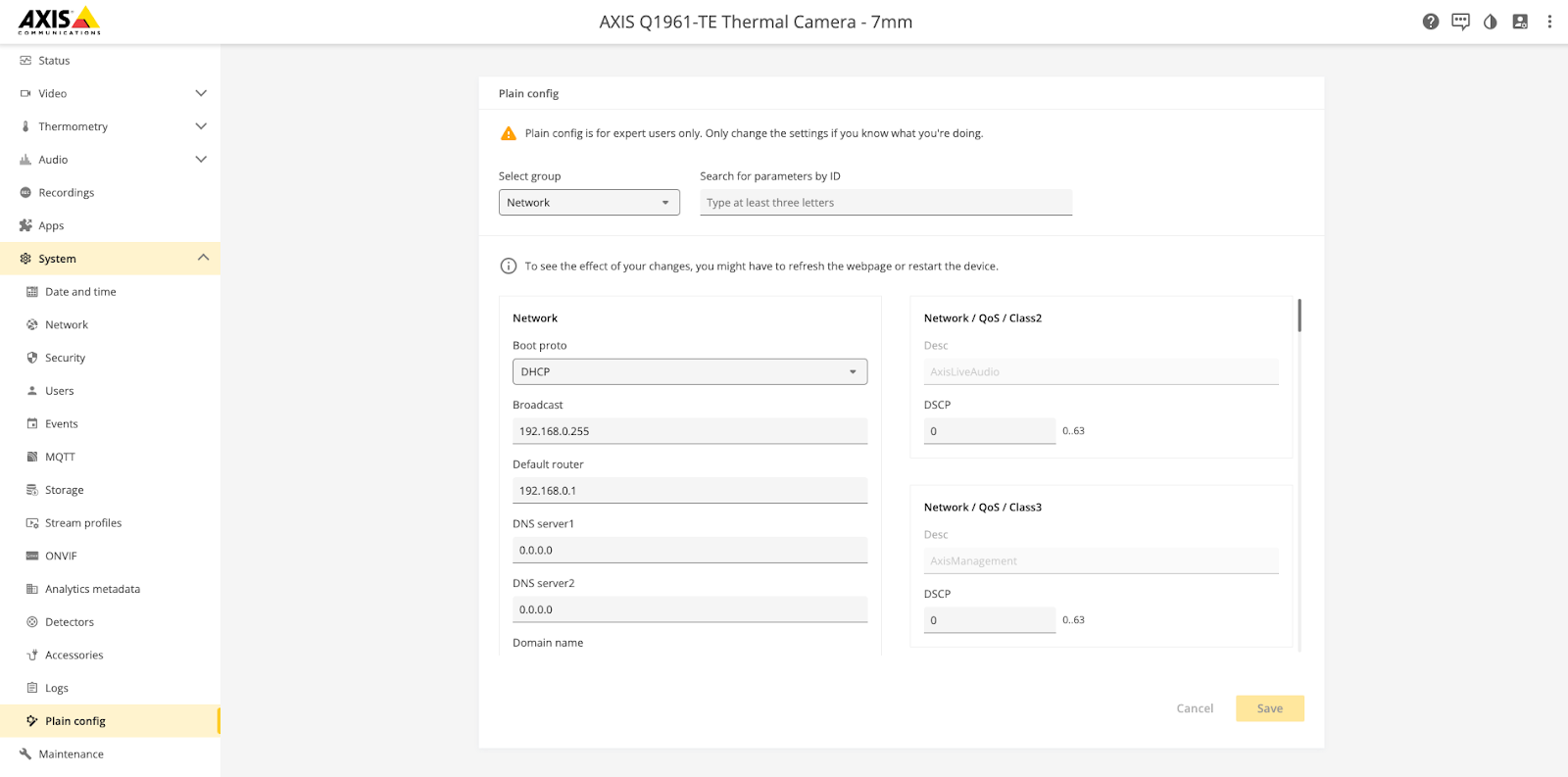Click the Recordings icon in the sidebar

pos(25,193)
